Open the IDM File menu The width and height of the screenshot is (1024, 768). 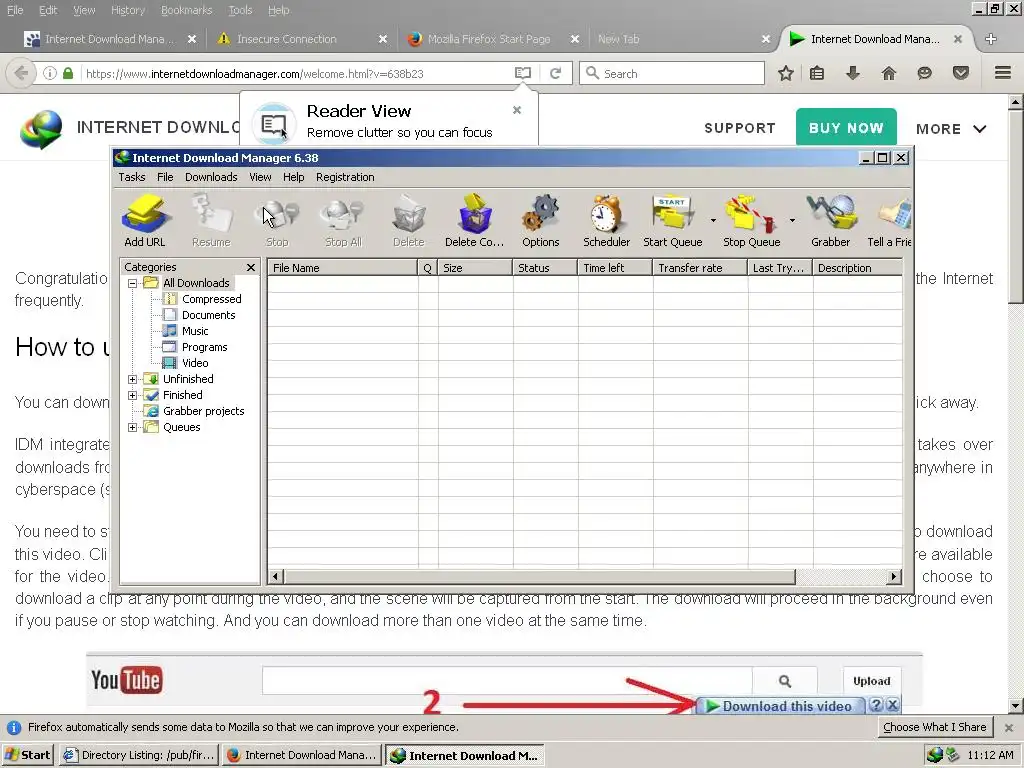(165, 177)
